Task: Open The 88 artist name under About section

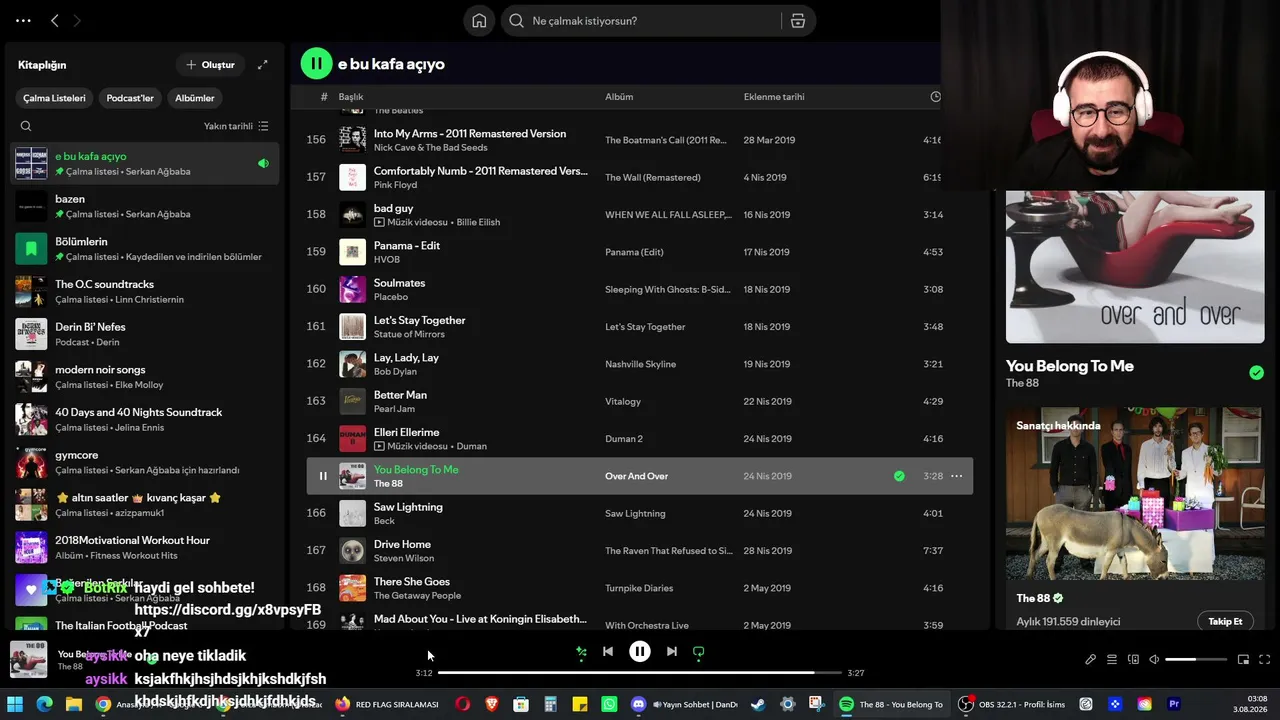Action: click(x=1033, y=598)
